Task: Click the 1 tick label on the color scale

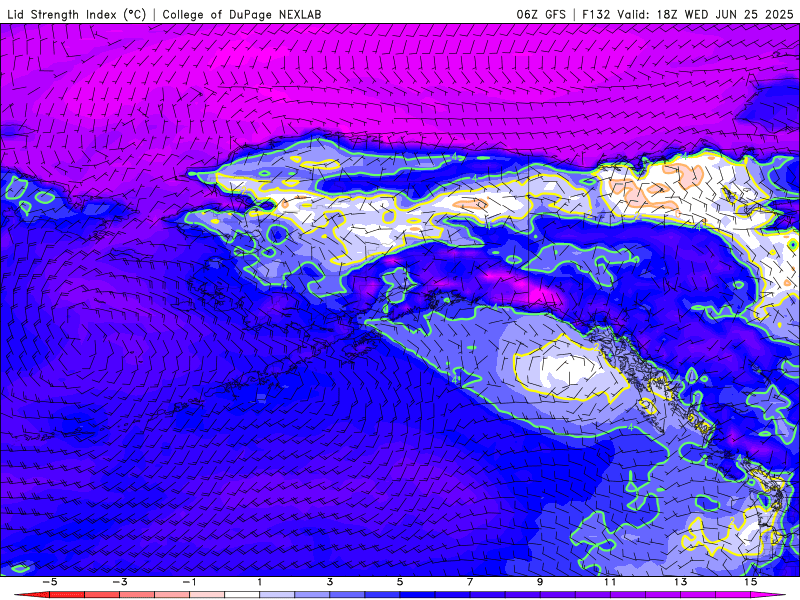Action: click(260, 582)
